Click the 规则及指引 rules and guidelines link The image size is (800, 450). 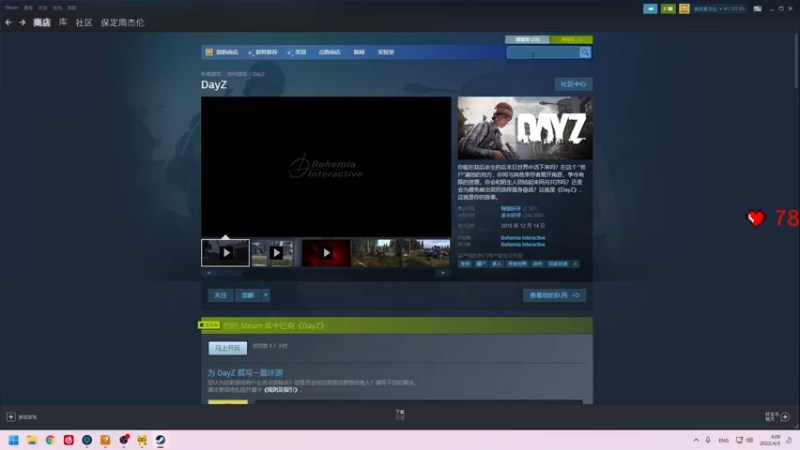pos(281,390)
